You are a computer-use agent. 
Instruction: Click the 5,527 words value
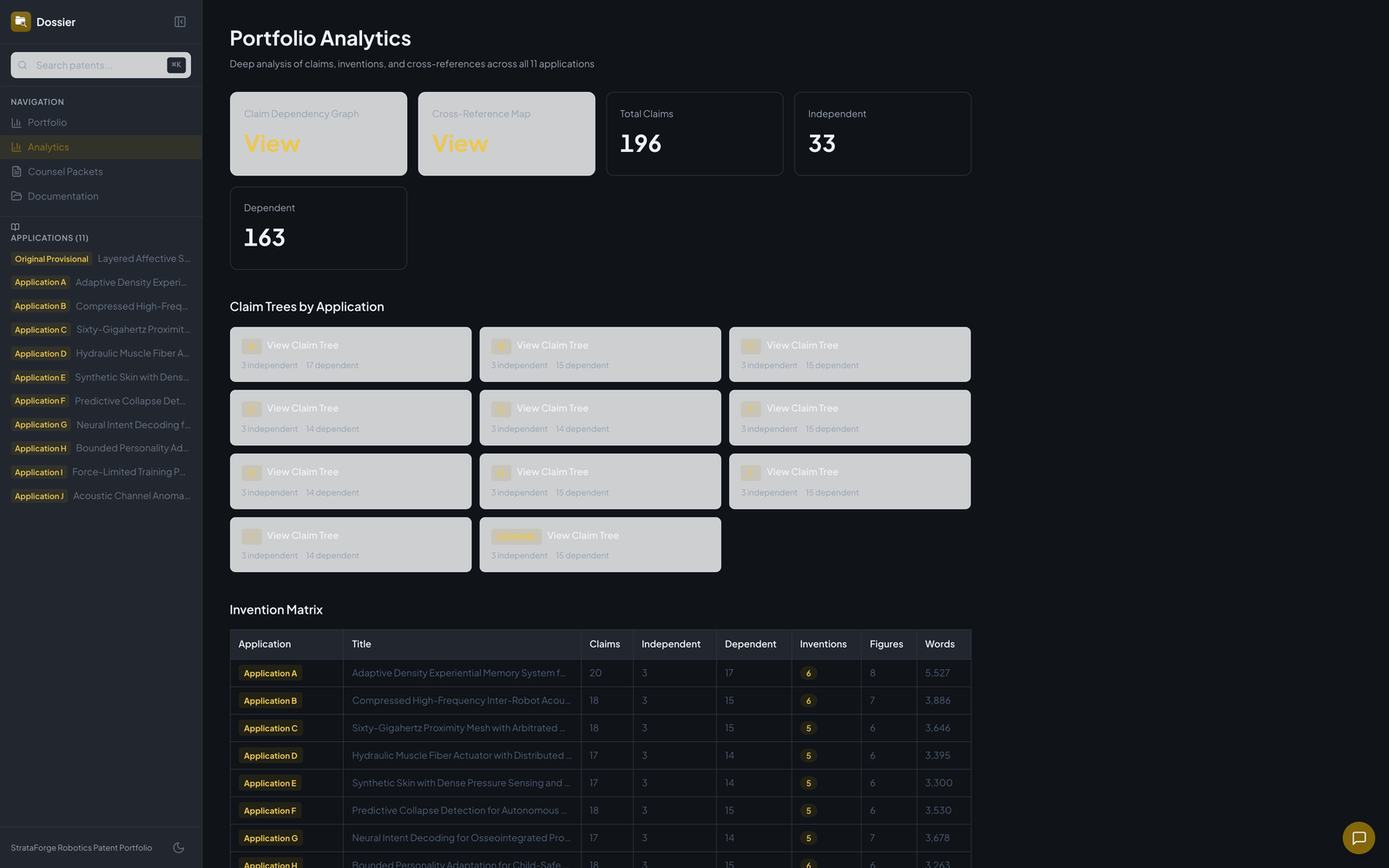[x=938, y=673]
